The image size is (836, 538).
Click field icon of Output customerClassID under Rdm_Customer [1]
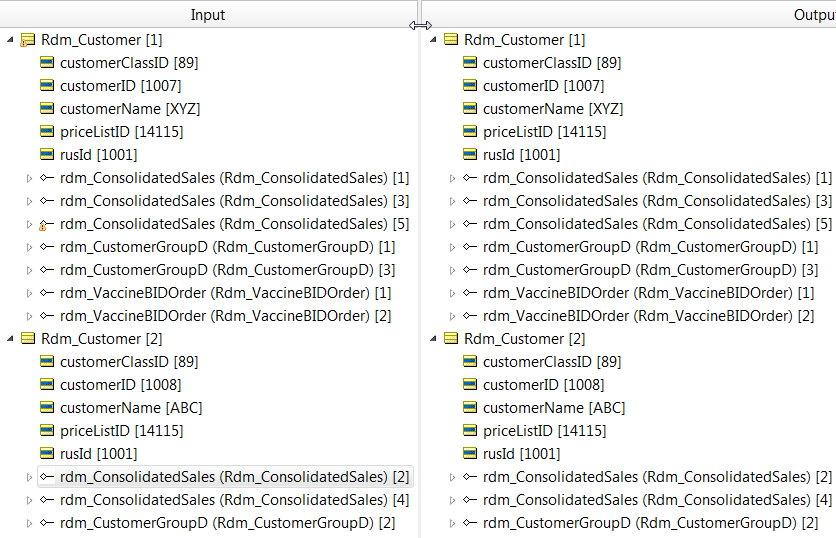tap(470, 62)
